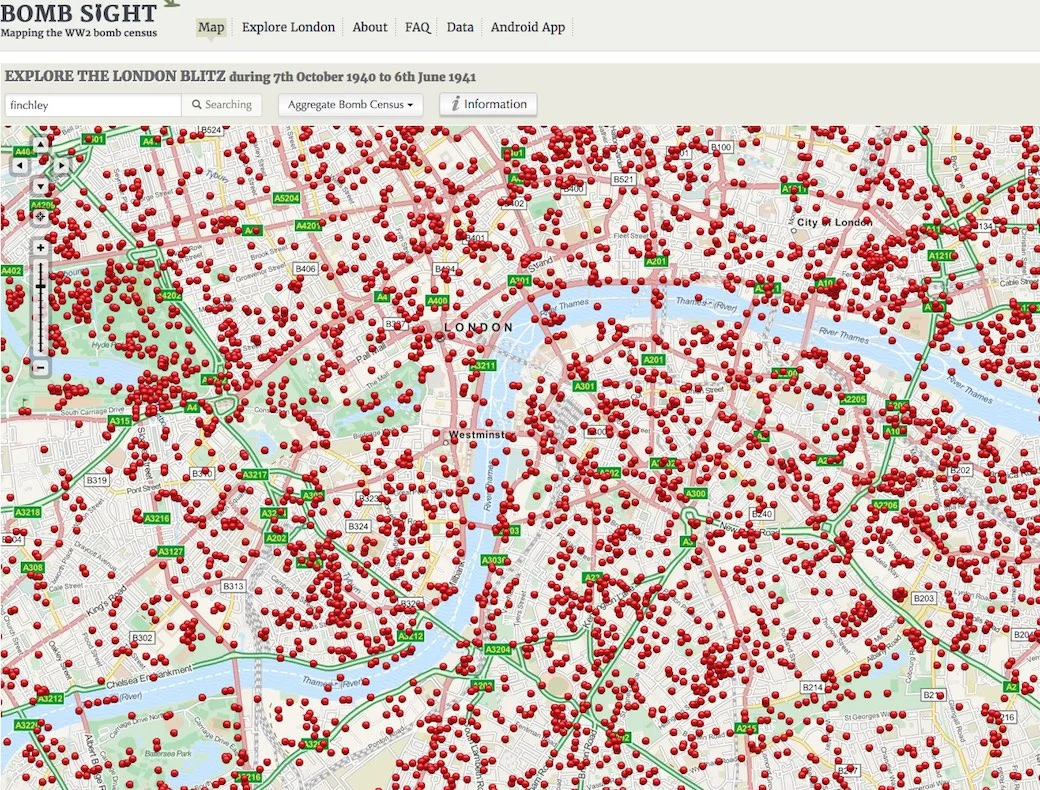Open the Android App link
The width and height of the screenshot is (1040, 790).
(528, 27)
